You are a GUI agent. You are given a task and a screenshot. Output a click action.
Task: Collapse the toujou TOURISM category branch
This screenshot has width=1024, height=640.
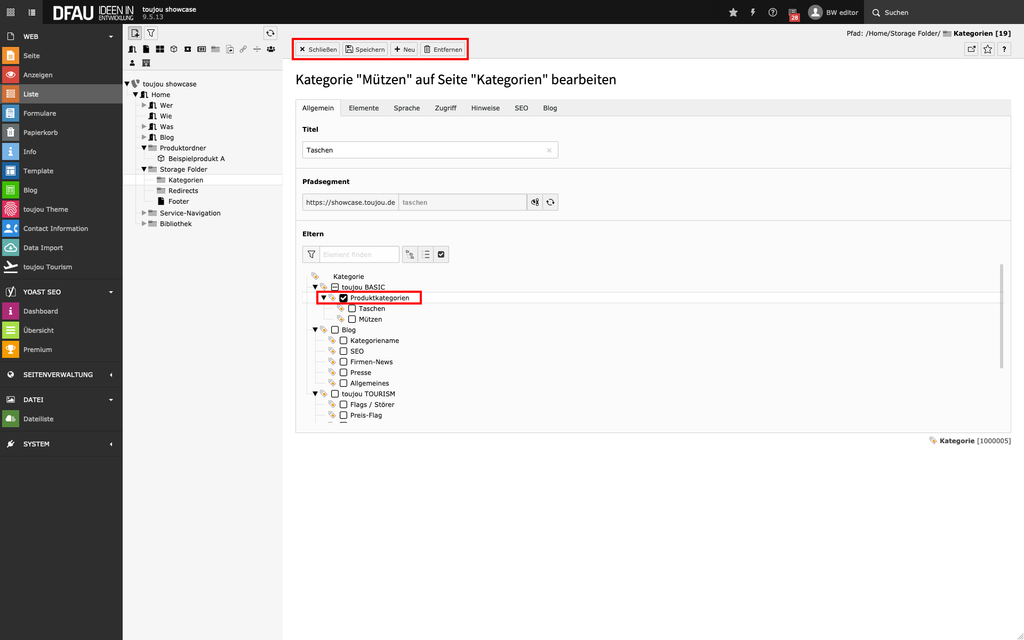pos(315,394)
